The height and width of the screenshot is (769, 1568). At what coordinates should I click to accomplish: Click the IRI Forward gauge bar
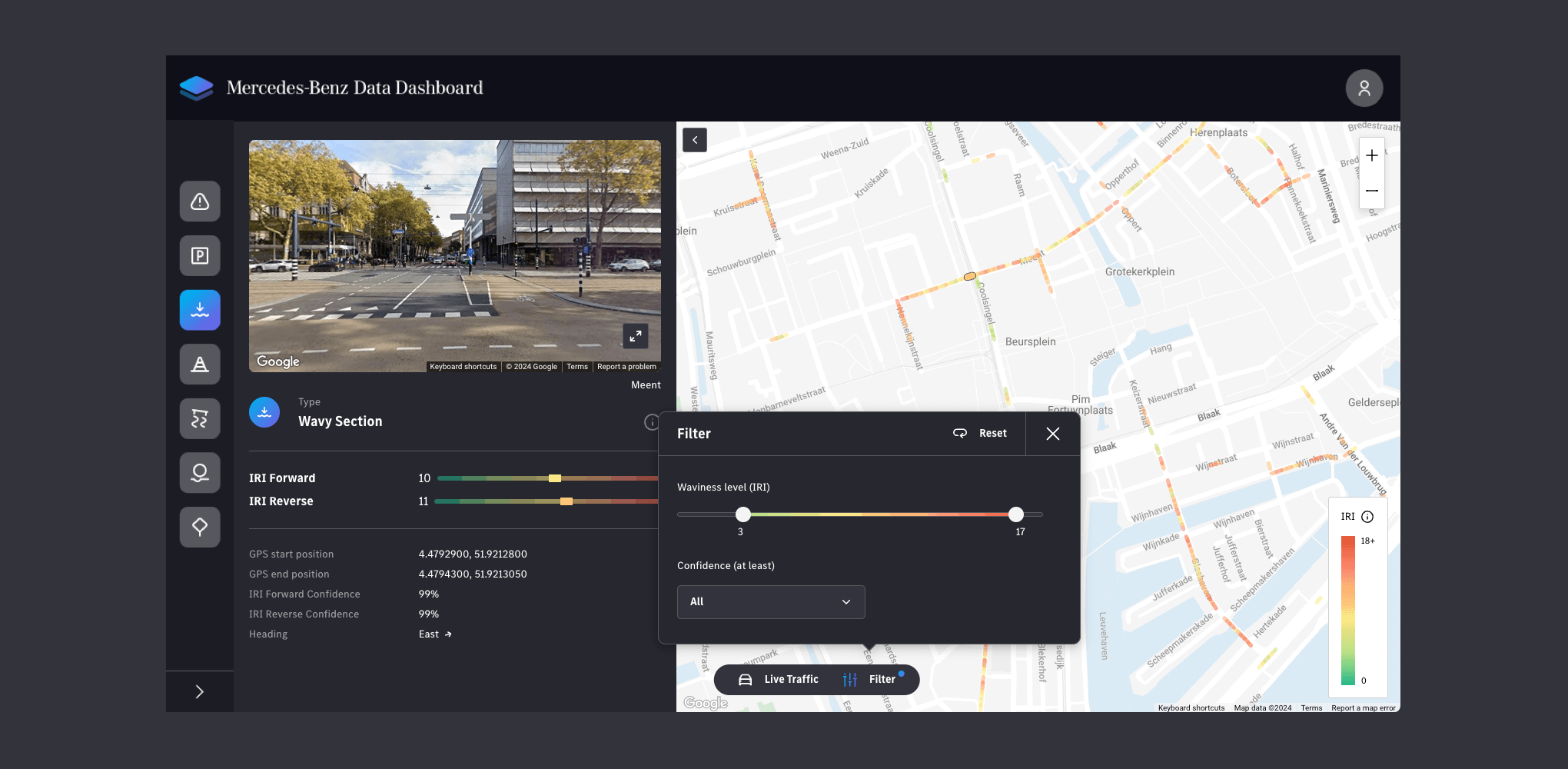(x=546, y=478)
